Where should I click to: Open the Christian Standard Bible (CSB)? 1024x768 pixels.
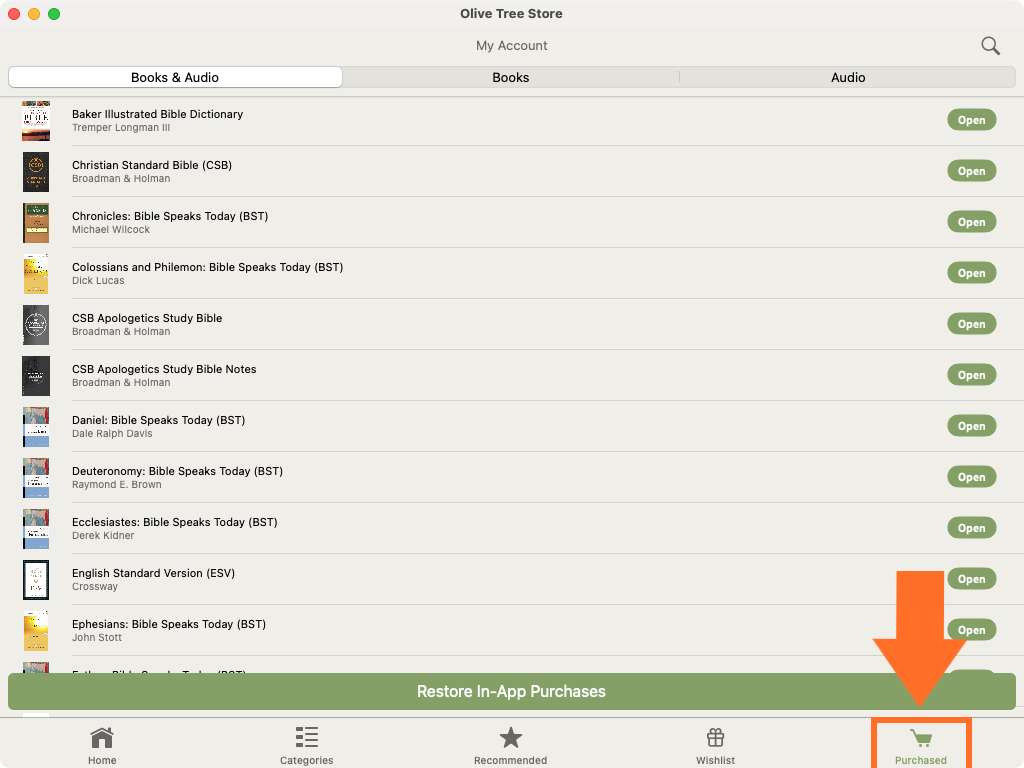(971, 171)
